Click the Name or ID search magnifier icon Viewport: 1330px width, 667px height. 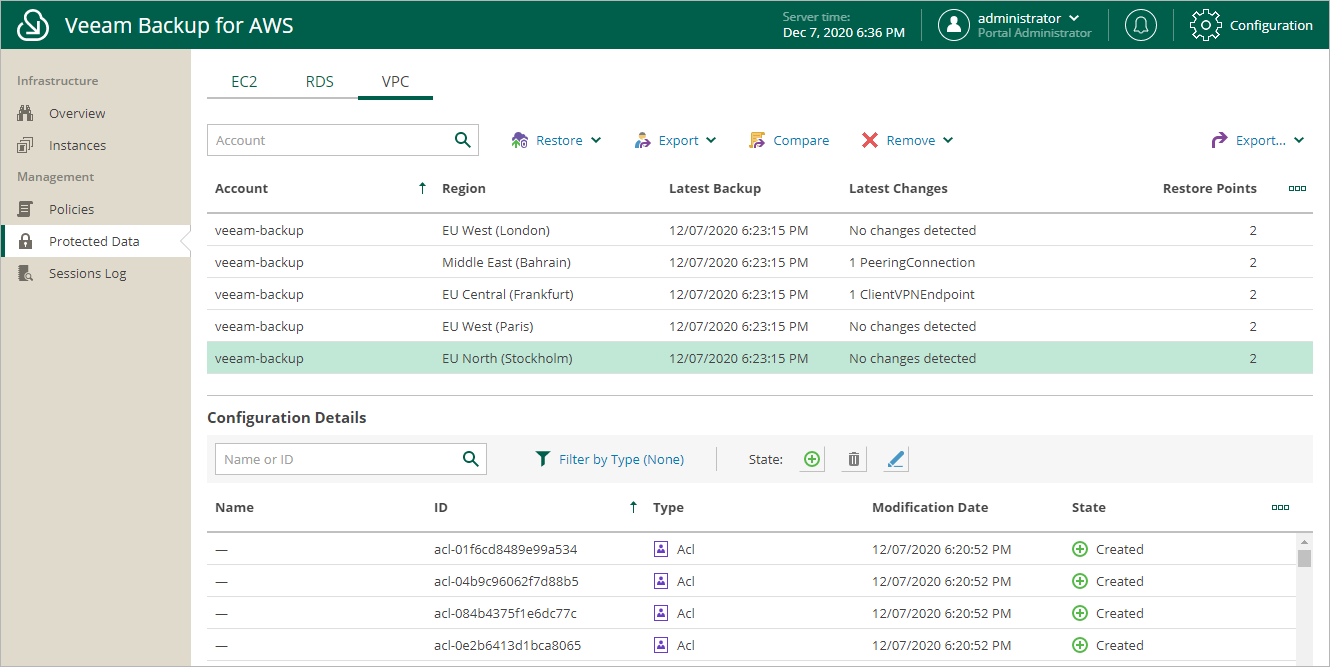471,459
